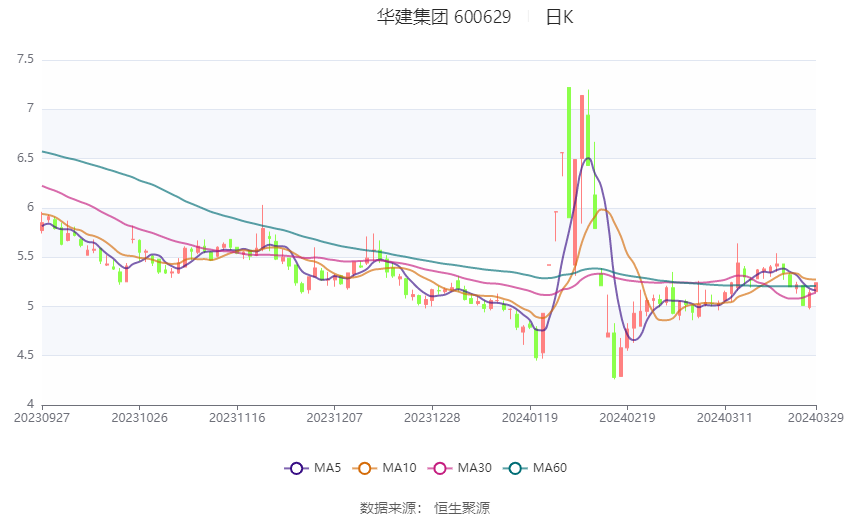Viewport: 850px width, 516px height.
Task: Toggle the MA10 legend series
Action: coord(384,468)
